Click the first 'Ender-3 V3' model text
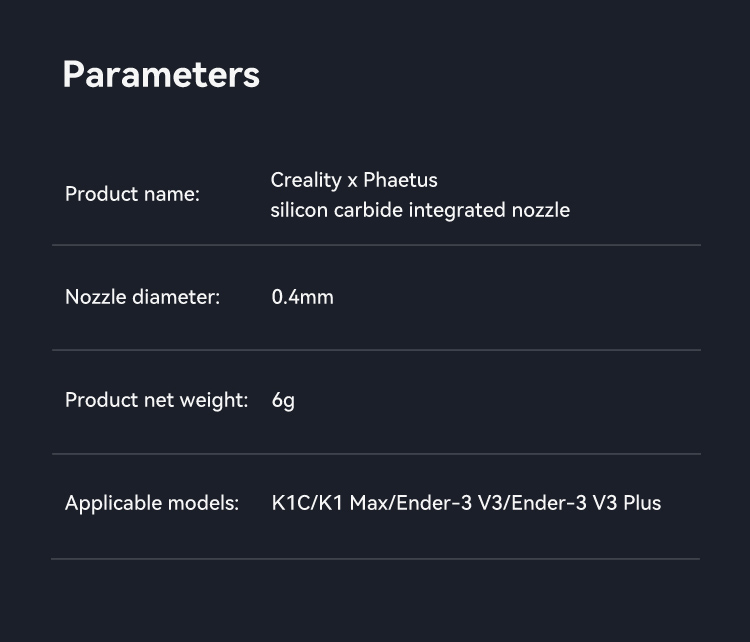Viewport: 750px width, 642px height. coord(450,503)
